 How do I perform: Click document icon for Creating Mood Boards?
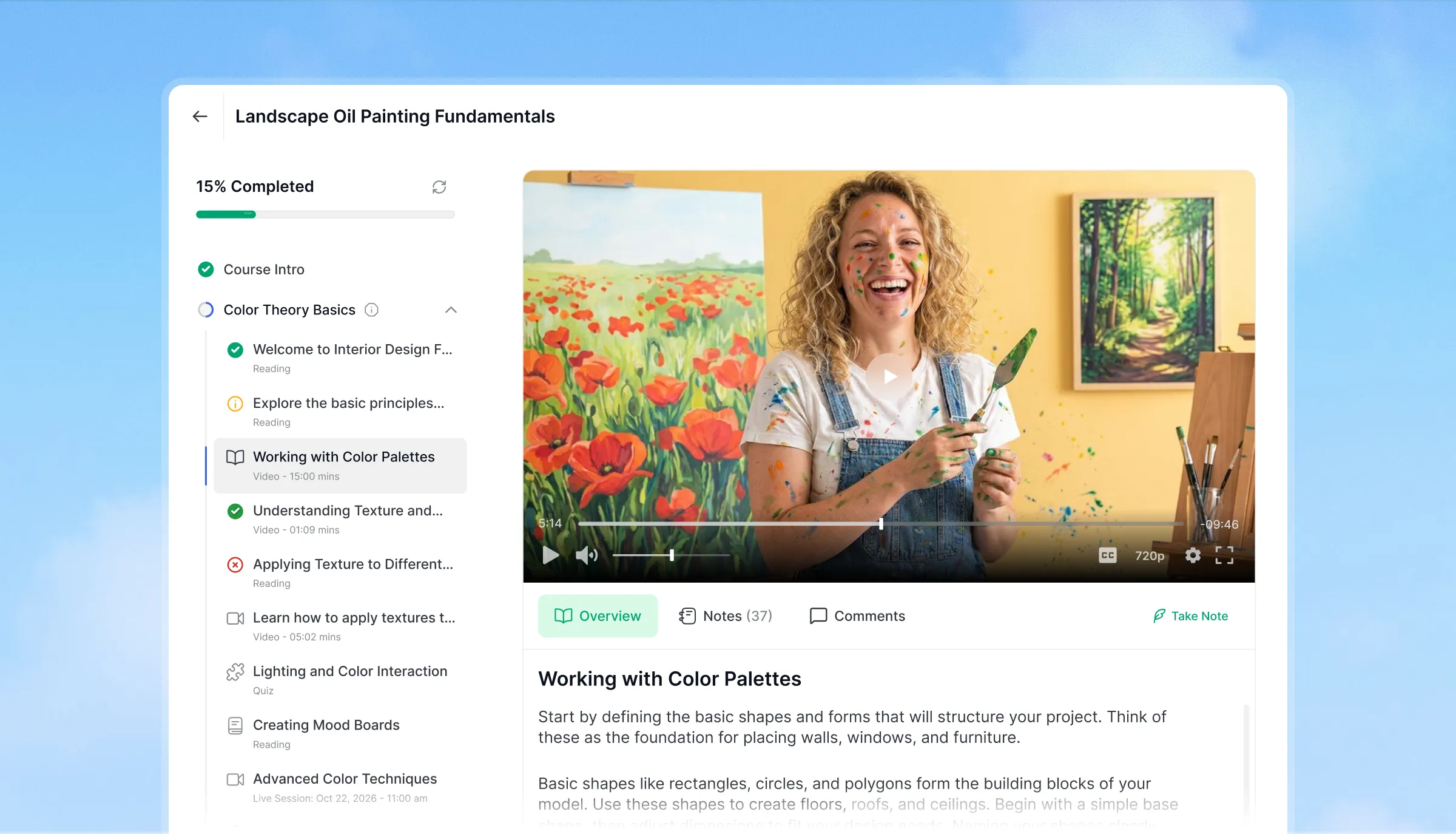[235, 725]
